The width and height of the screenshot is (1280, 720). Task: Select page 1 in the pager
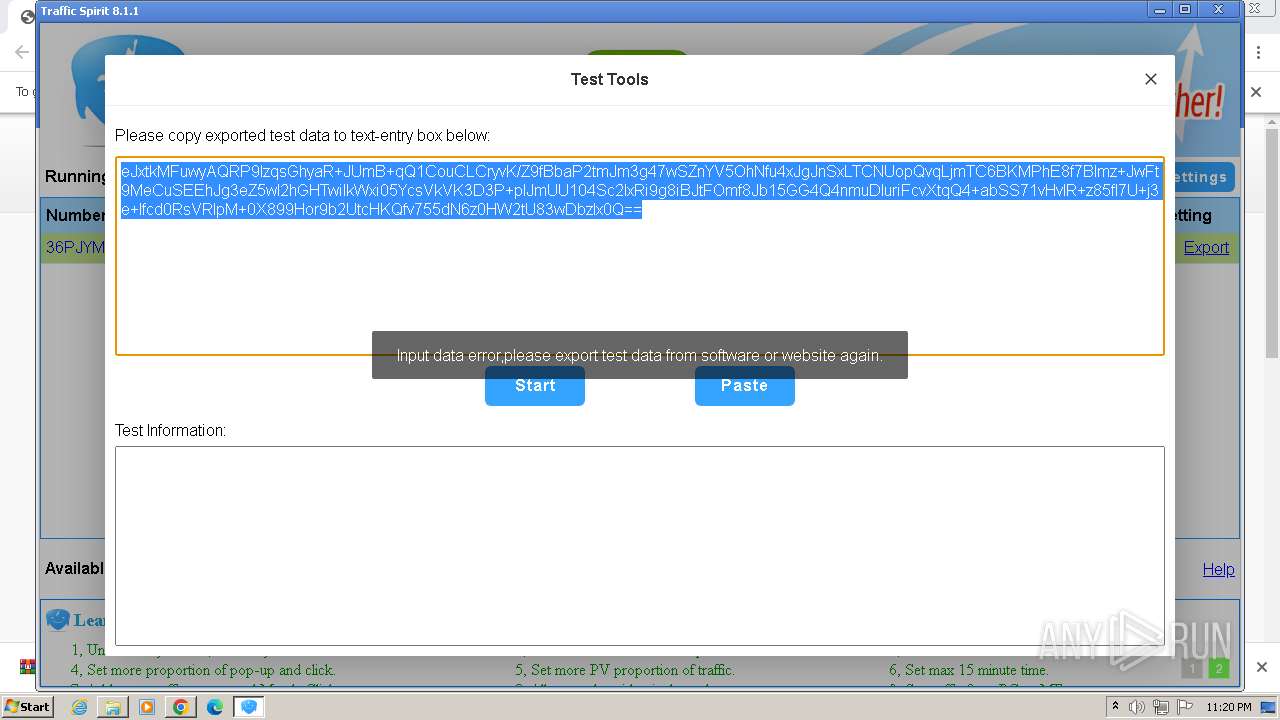point(1191,669)
